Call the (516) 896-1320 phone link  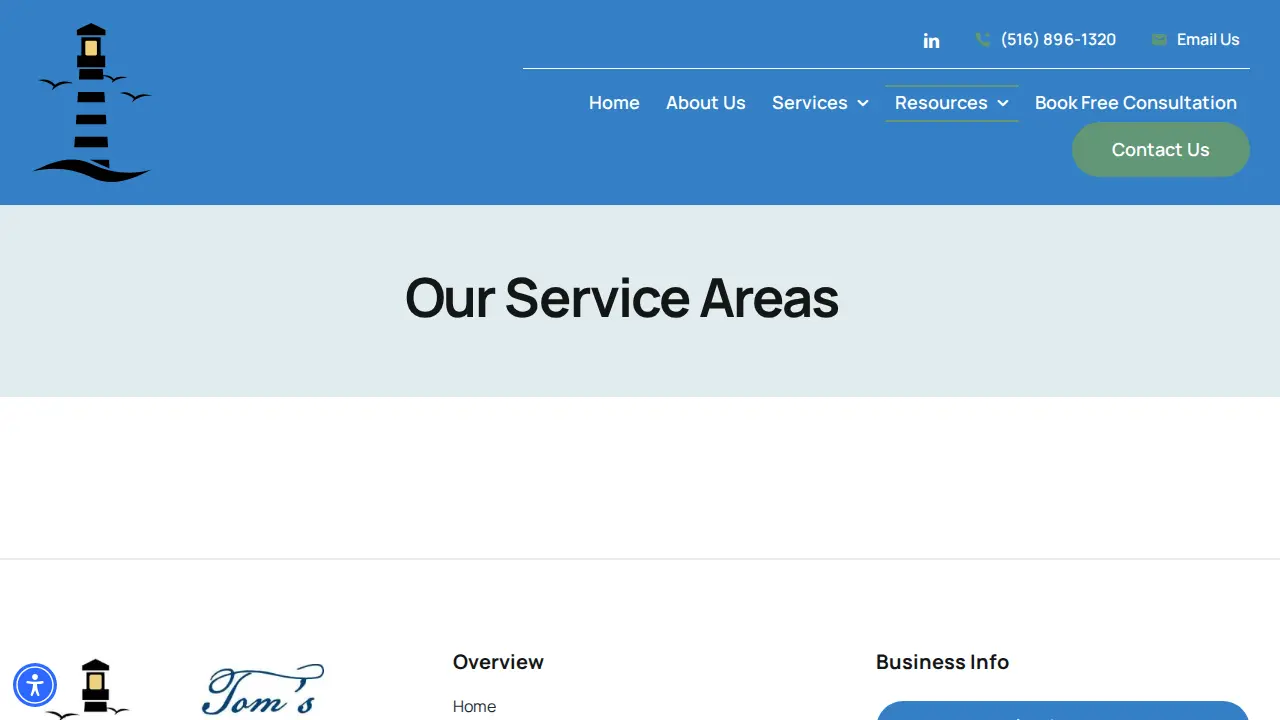coord(1058,40)
